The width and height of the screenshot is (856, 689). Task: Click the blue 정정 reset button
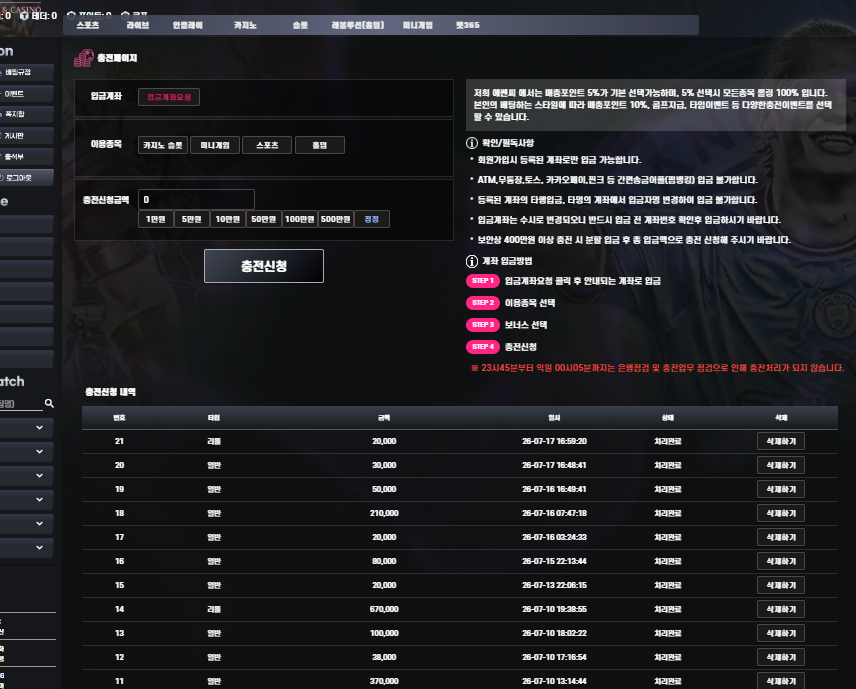pos(372,219)
